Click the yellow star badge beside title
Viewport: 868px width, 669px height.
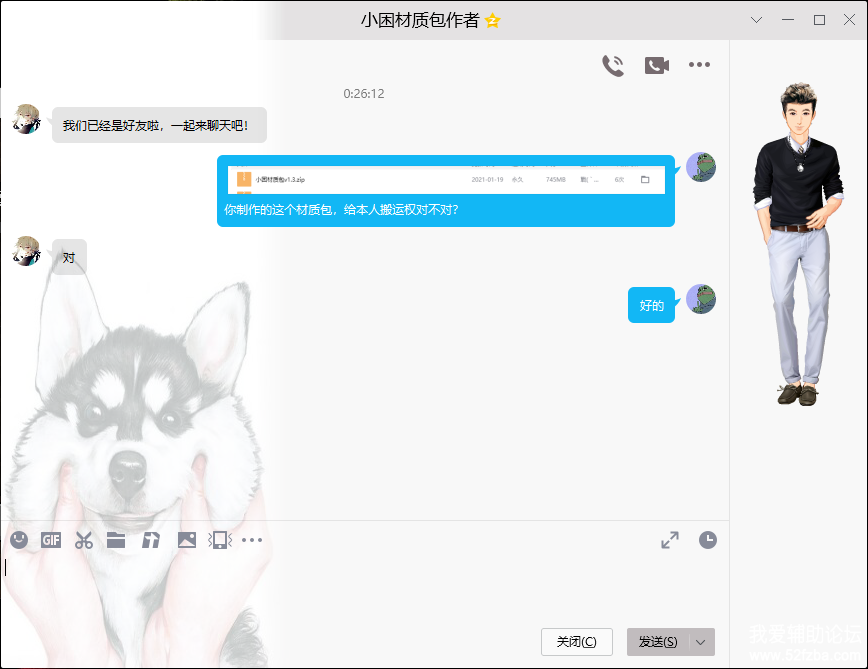[x=492, y=21]
